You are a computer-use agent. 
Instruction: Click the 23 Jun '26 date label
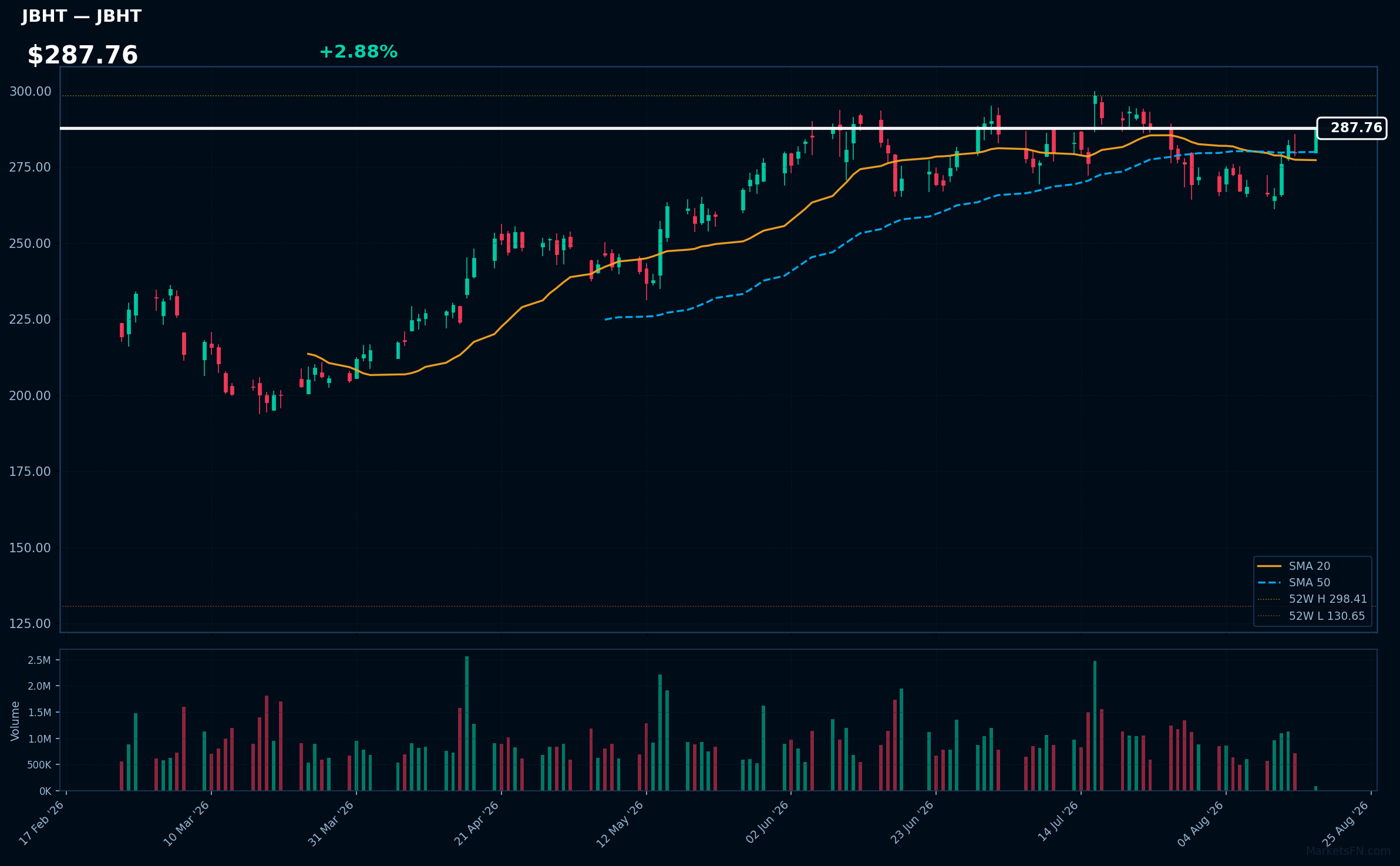(911, 823)
